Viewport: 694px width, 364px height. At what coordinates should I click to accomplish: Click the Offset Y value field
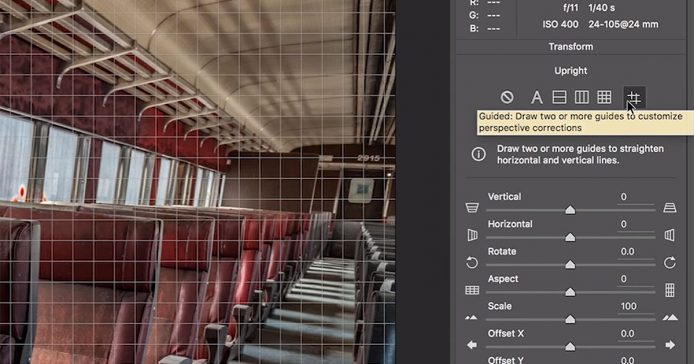pos(636,360)
